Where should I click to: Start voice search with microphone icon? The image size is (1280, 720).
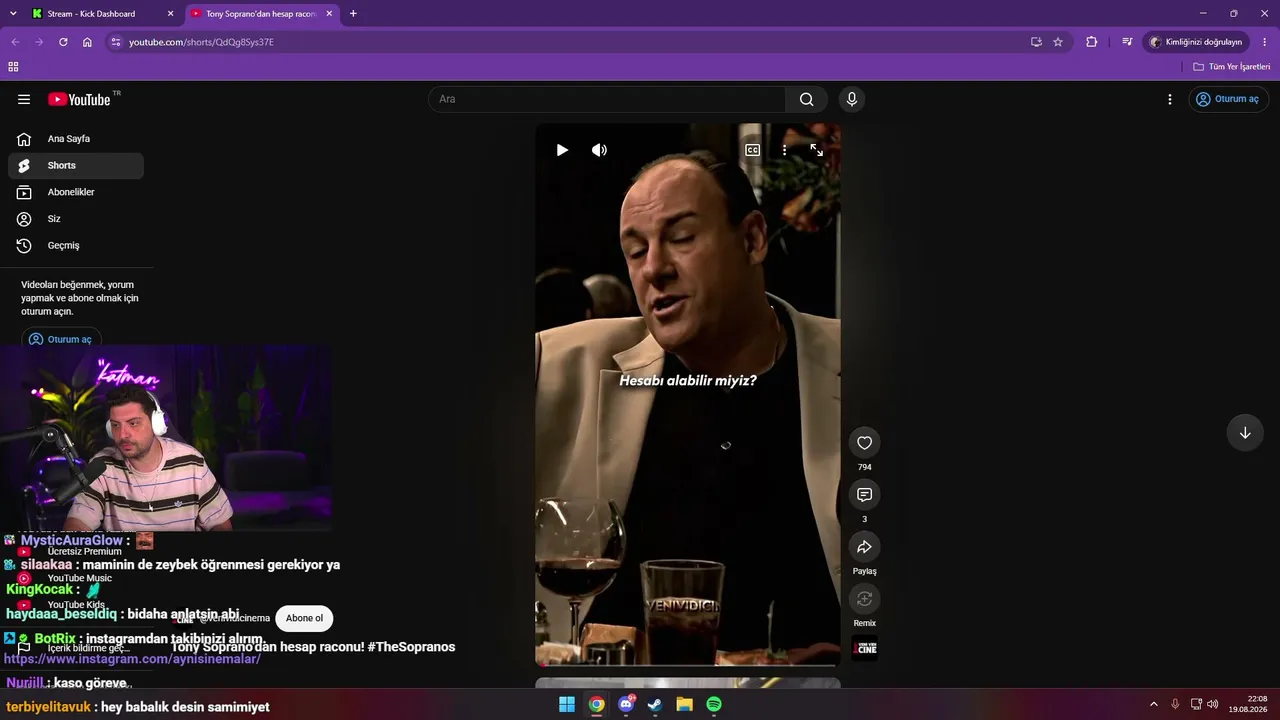coord(852,99)
